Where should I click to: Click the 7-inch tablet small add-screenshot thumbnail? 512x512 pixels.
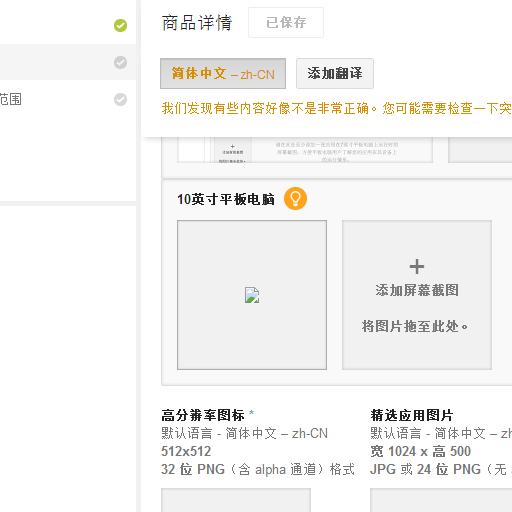pyautogui.click(x=233, y=150)
